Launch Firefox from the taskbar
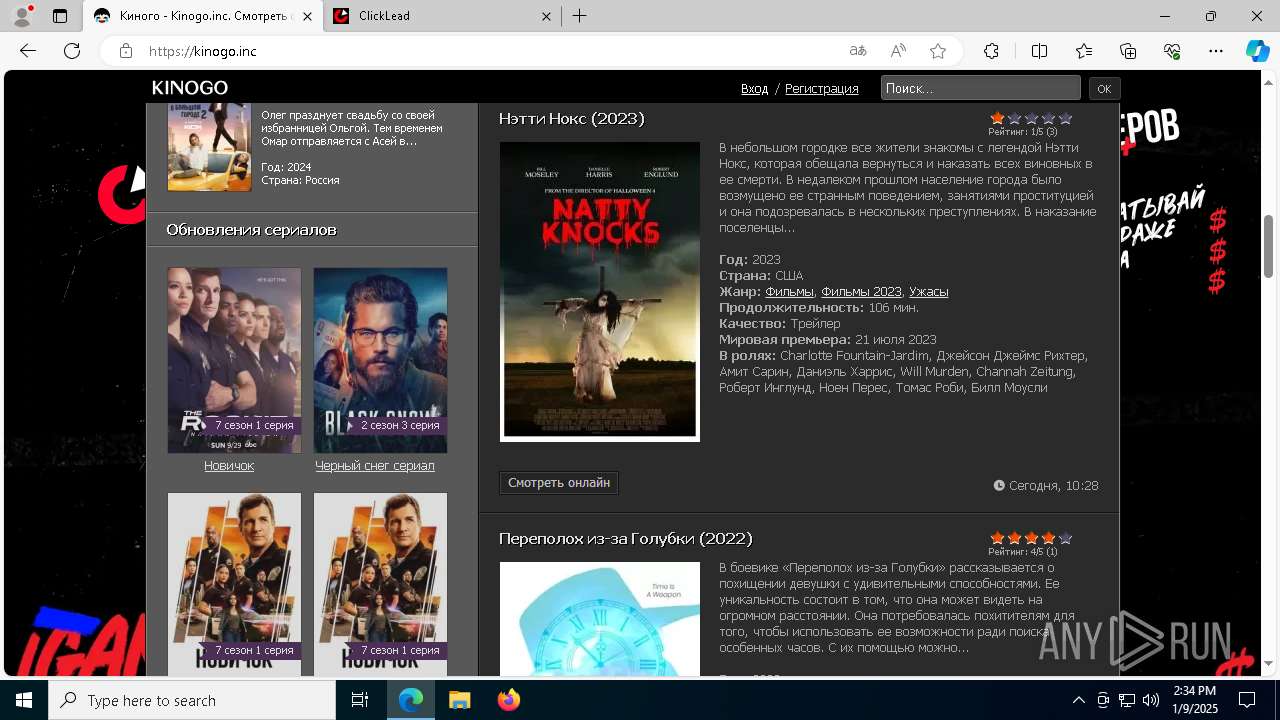This screenshot has width=1280, height=720. click(x=509, y=700)
